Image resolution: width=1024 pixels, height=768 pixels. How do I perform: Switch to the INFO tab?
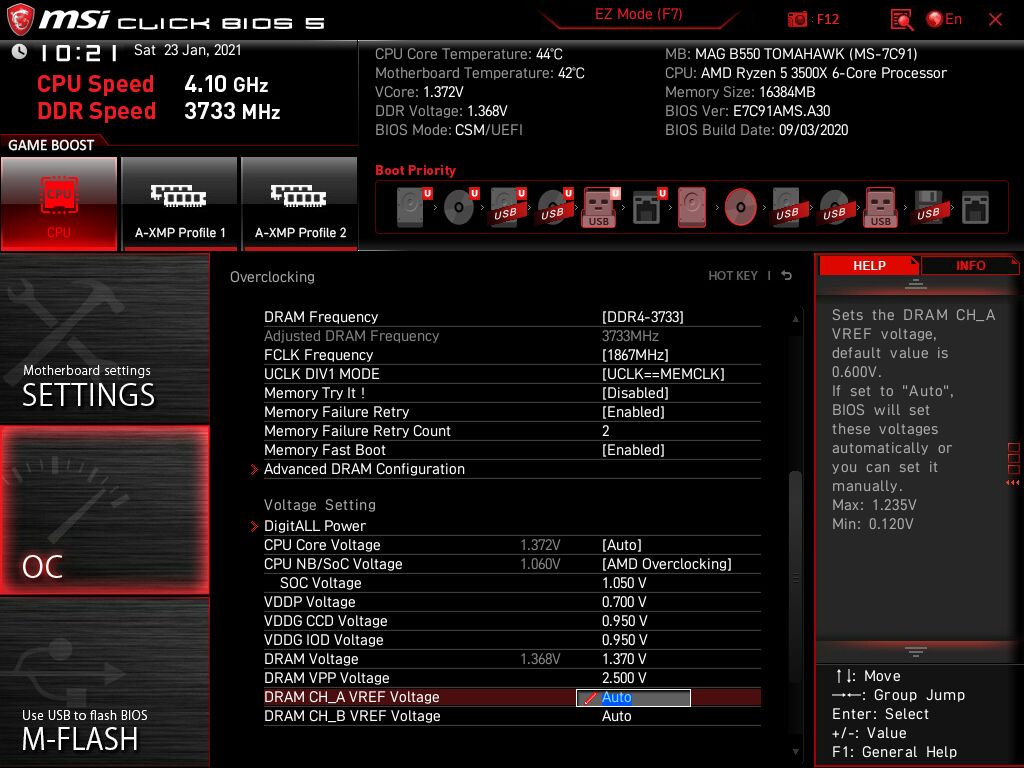tap(970, 265)
